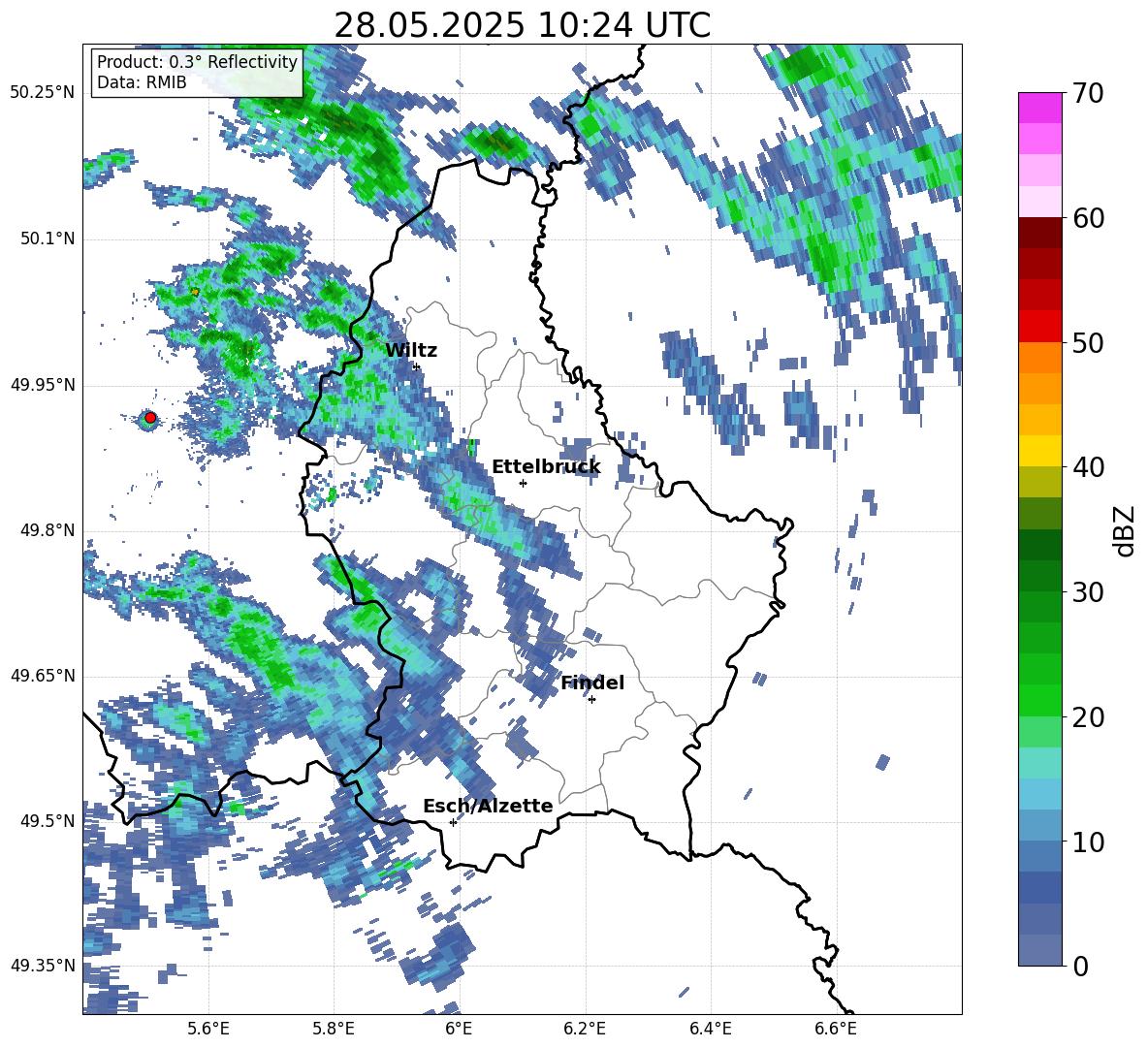Click the olive colorbar segment below 40
Screen dimensions: 1148x1048
(x=1040, y=482)
